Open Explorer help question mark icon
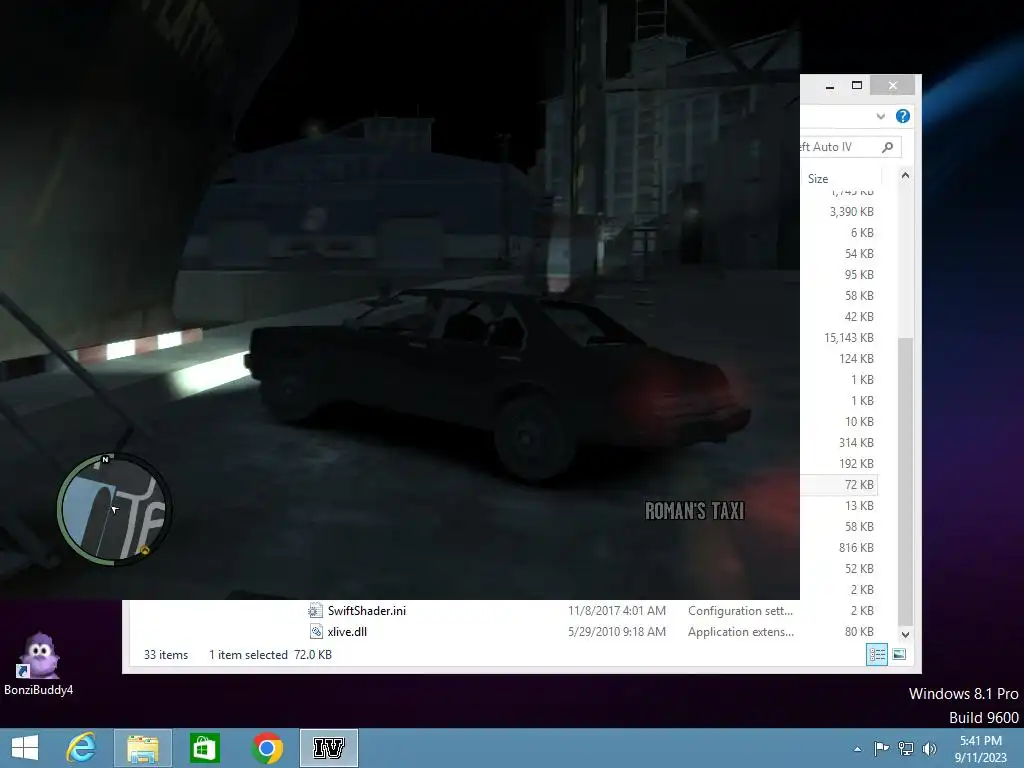The image size is (1024, 768). coord(903,116)
